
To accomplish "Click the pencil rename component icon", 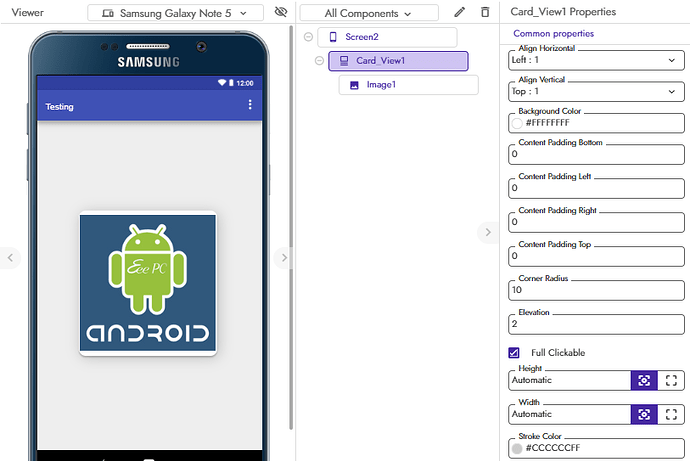I will point(459,12).
